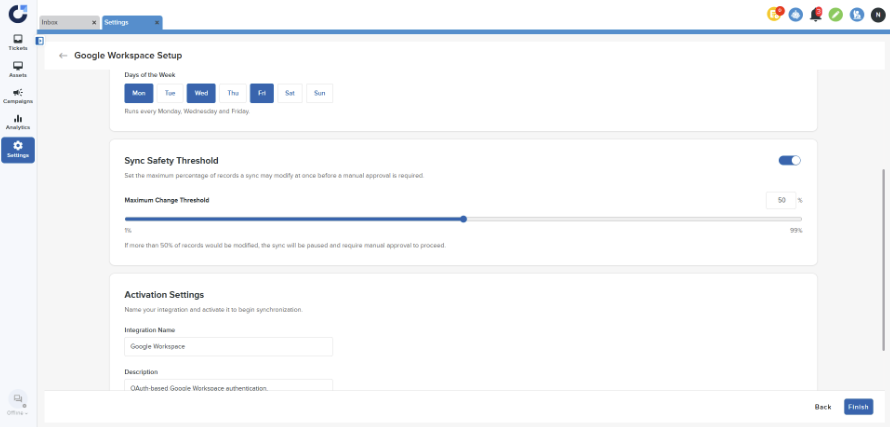The width and height of the screenshot is (890, 427).
Task: Click the green pencil compose icon
Action: [836, 14]
